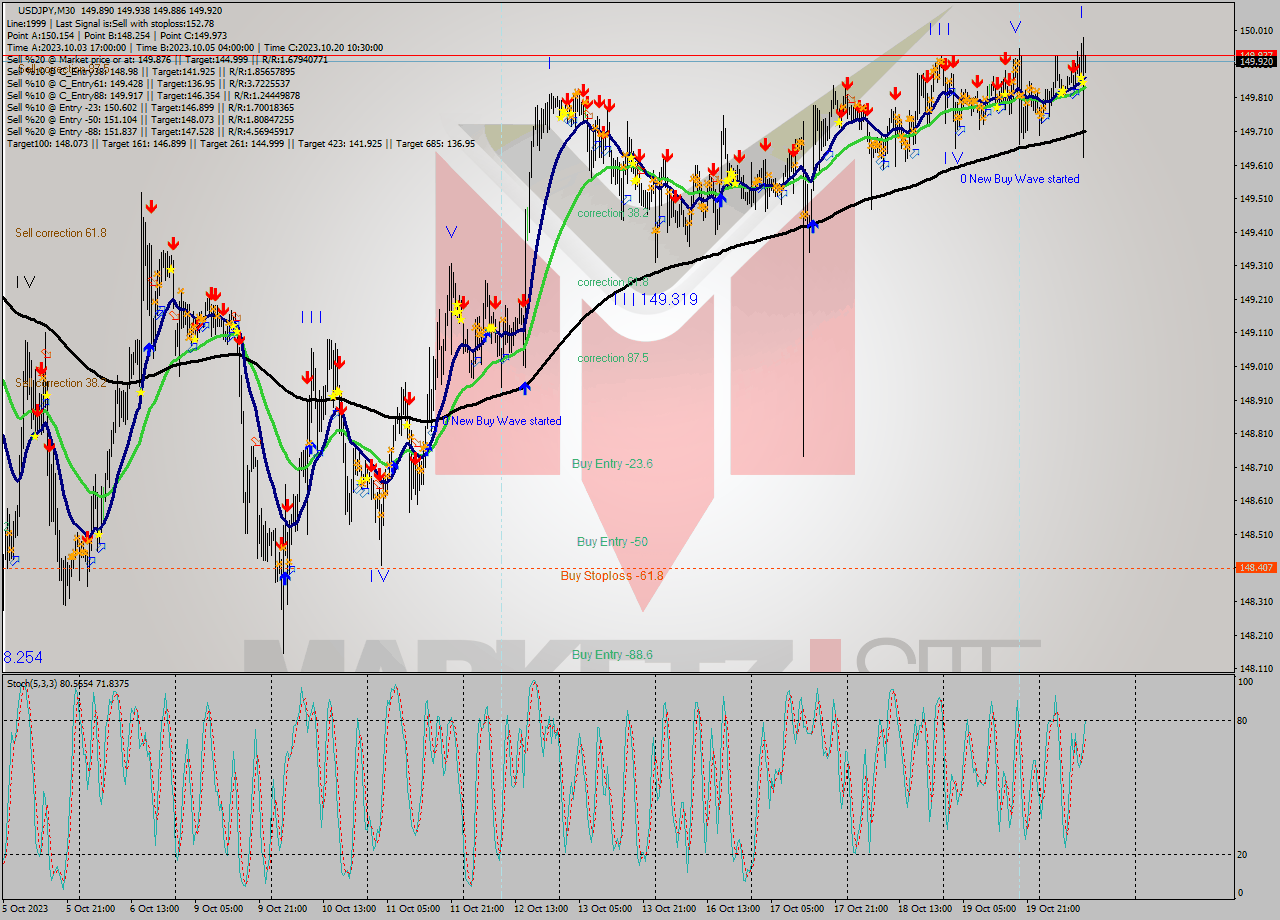
Task: Click the green 'correction 87.5' label
Action: tap(613, 358)
